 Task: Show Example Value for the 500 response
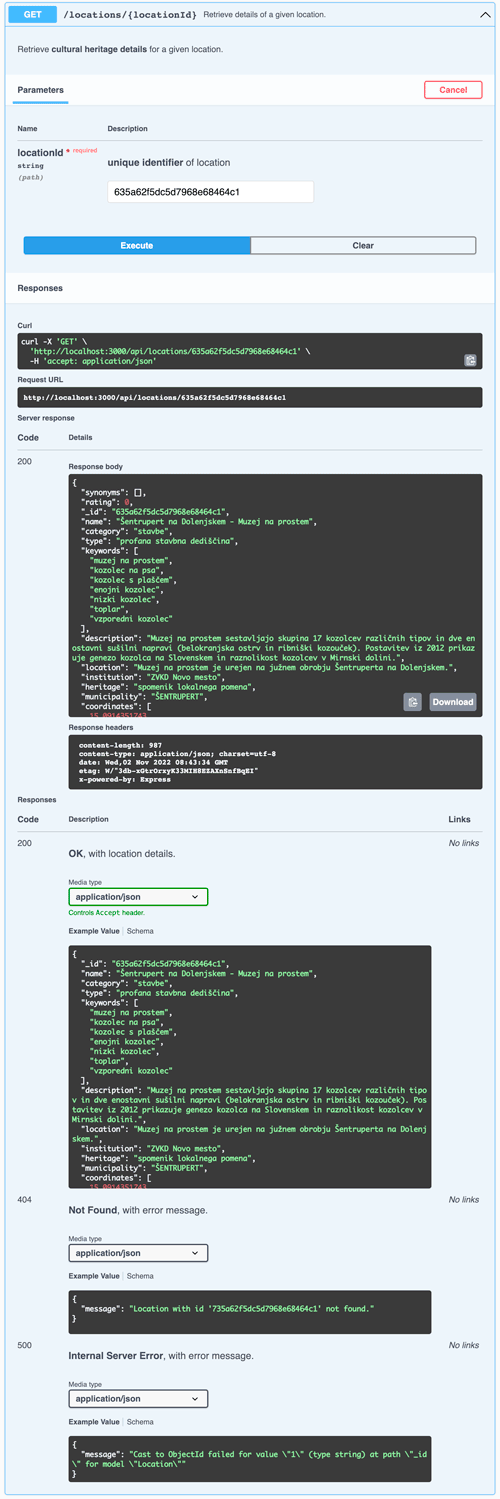tap(94, 1421)
